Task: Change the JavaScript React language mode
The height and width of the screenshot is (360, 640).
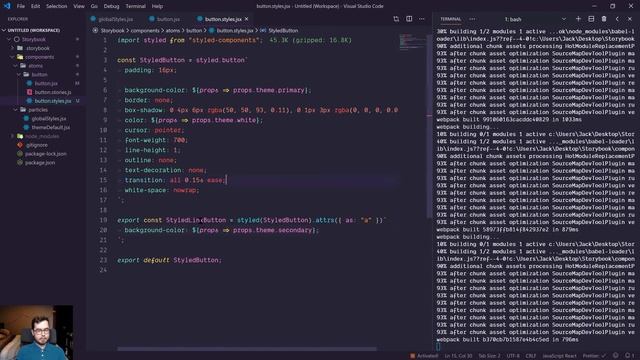Action: (559, 356)
